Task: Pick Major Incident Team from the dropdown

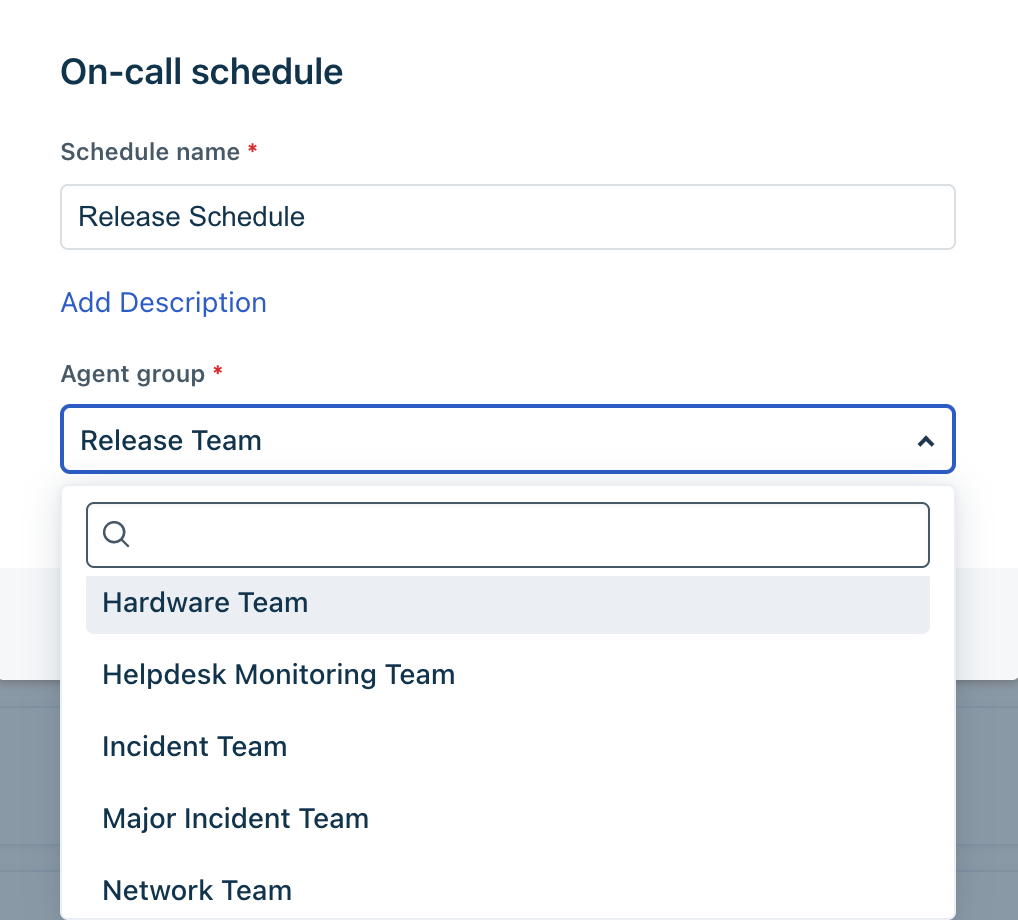Action: [x=235, y=818]
